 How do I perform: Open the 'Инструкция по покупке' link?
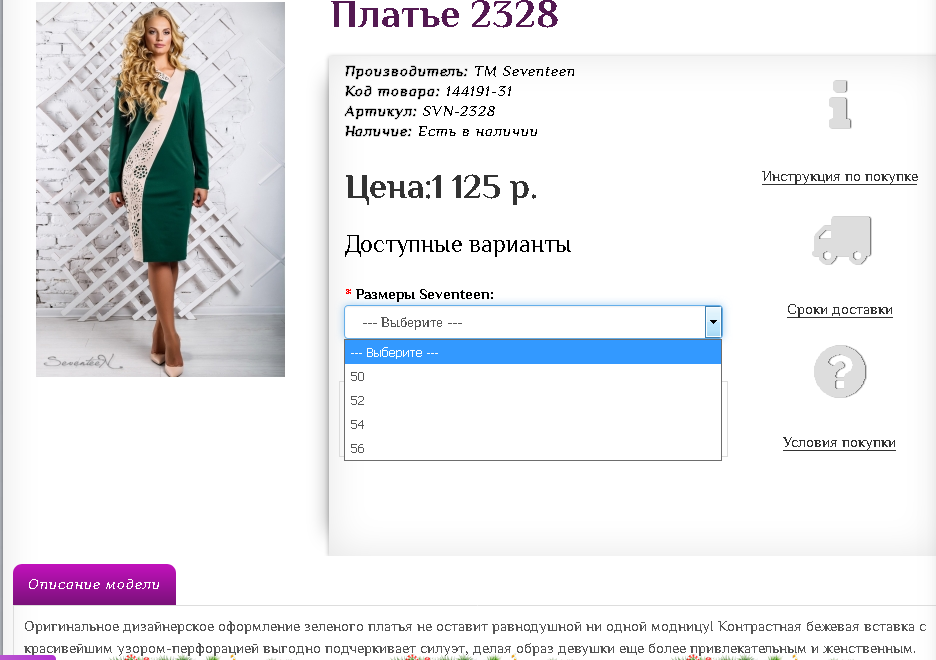pos(839,177)
